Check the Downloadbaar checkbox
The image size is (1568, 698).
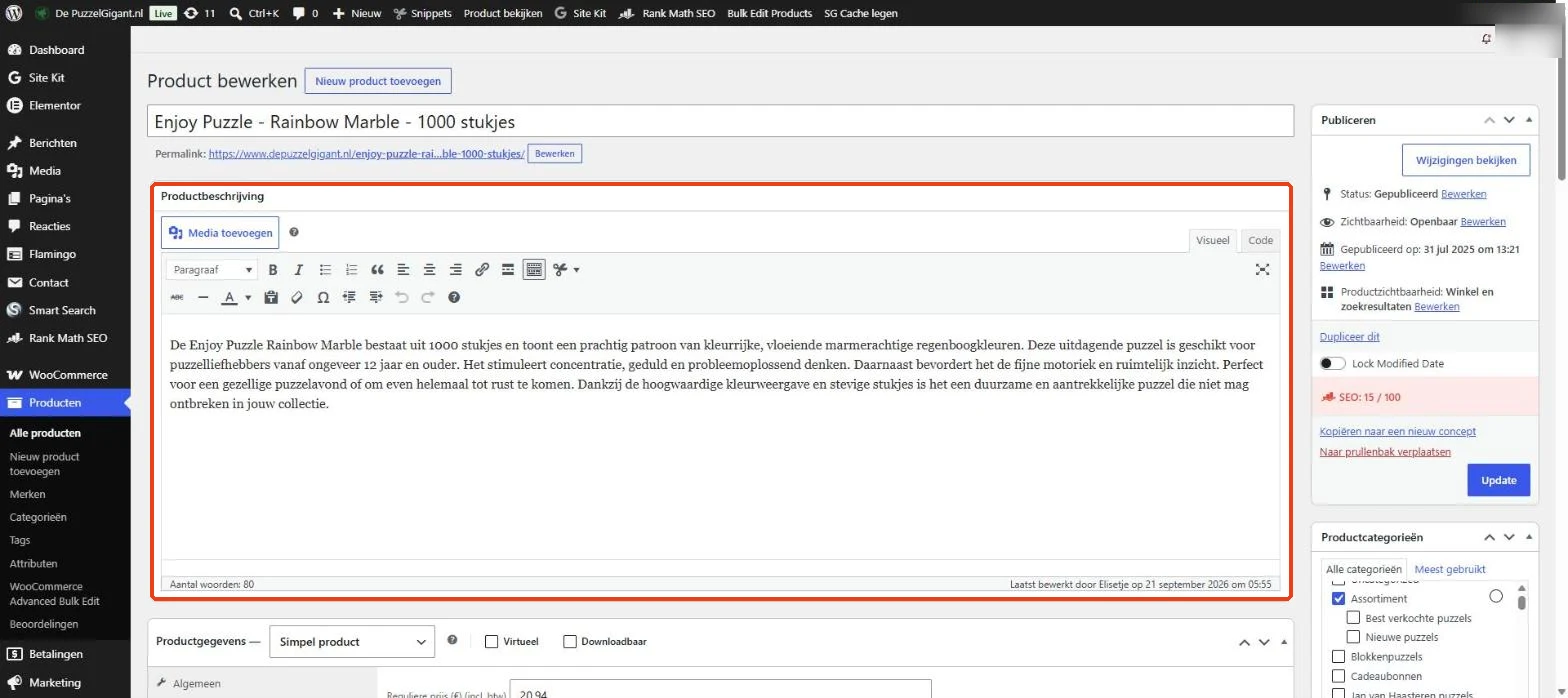[x=570, y=642]
